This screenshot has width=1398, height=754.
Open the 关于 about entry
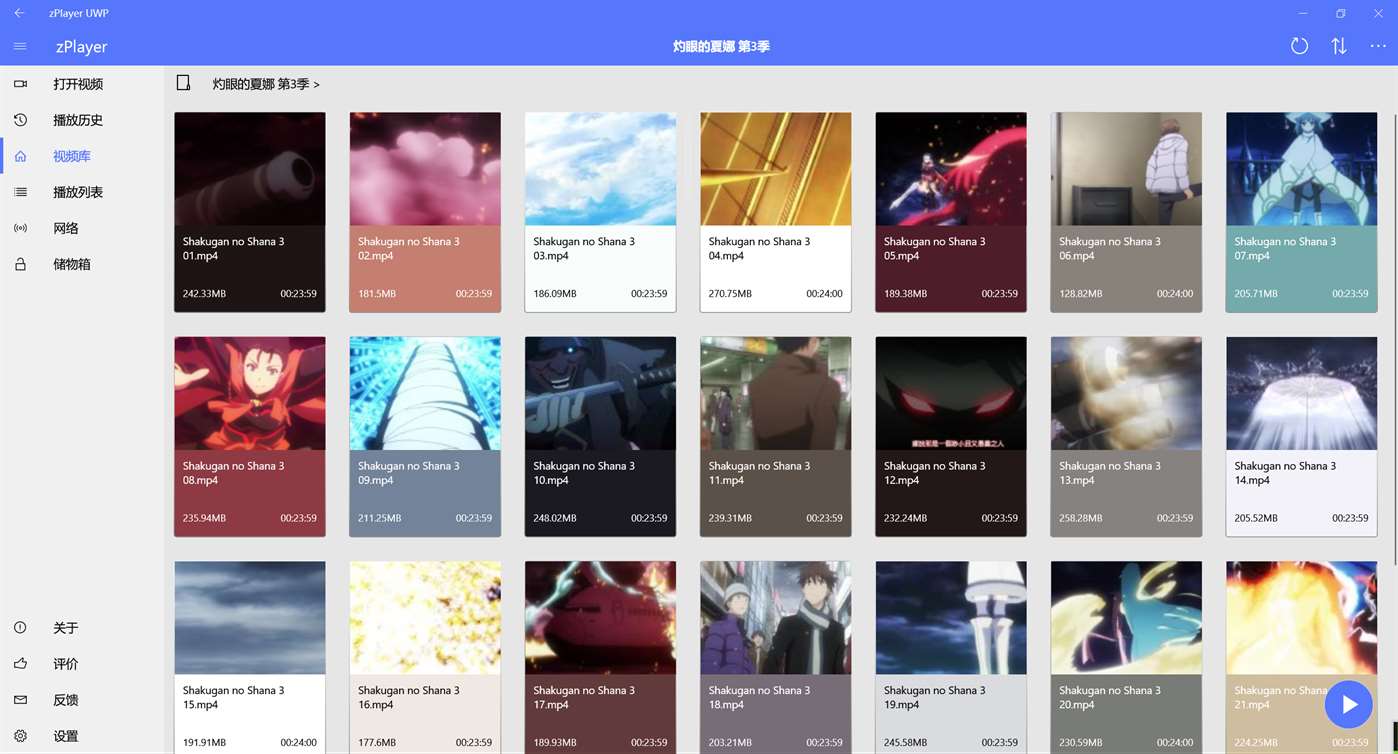[20, 627]
